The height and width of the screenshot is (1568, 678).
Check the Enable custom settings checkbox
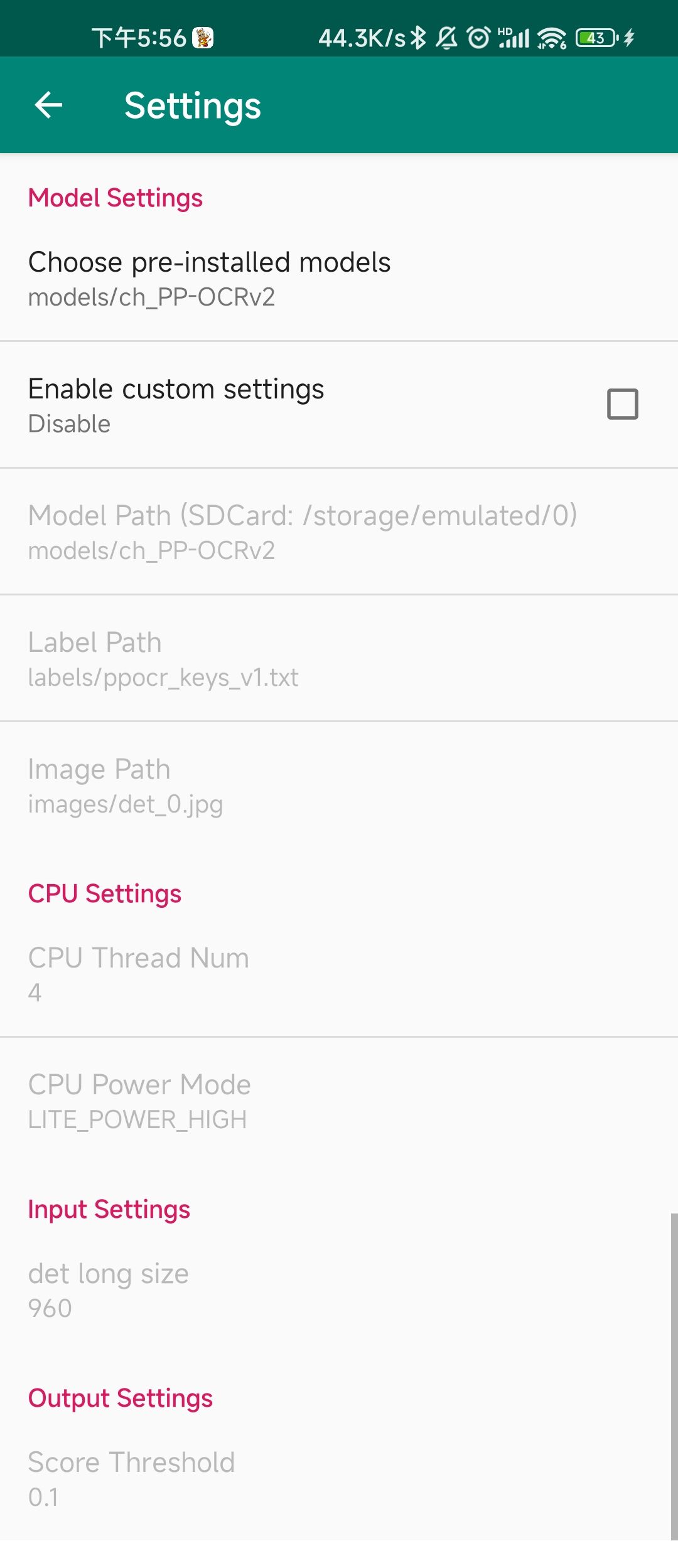point(622,404)
